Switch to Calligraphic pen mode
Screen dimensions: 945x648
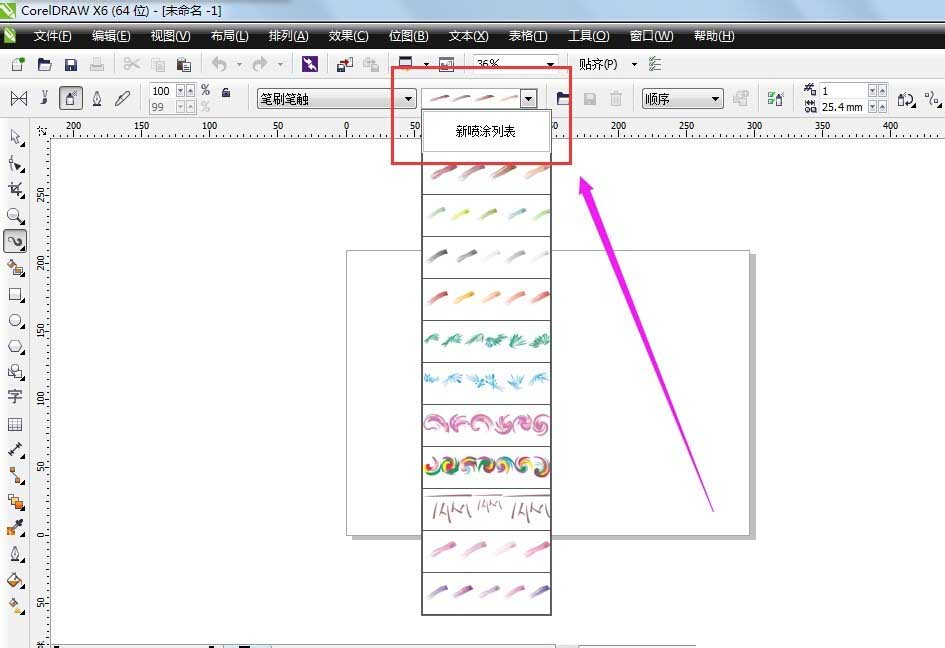(97, 98)
